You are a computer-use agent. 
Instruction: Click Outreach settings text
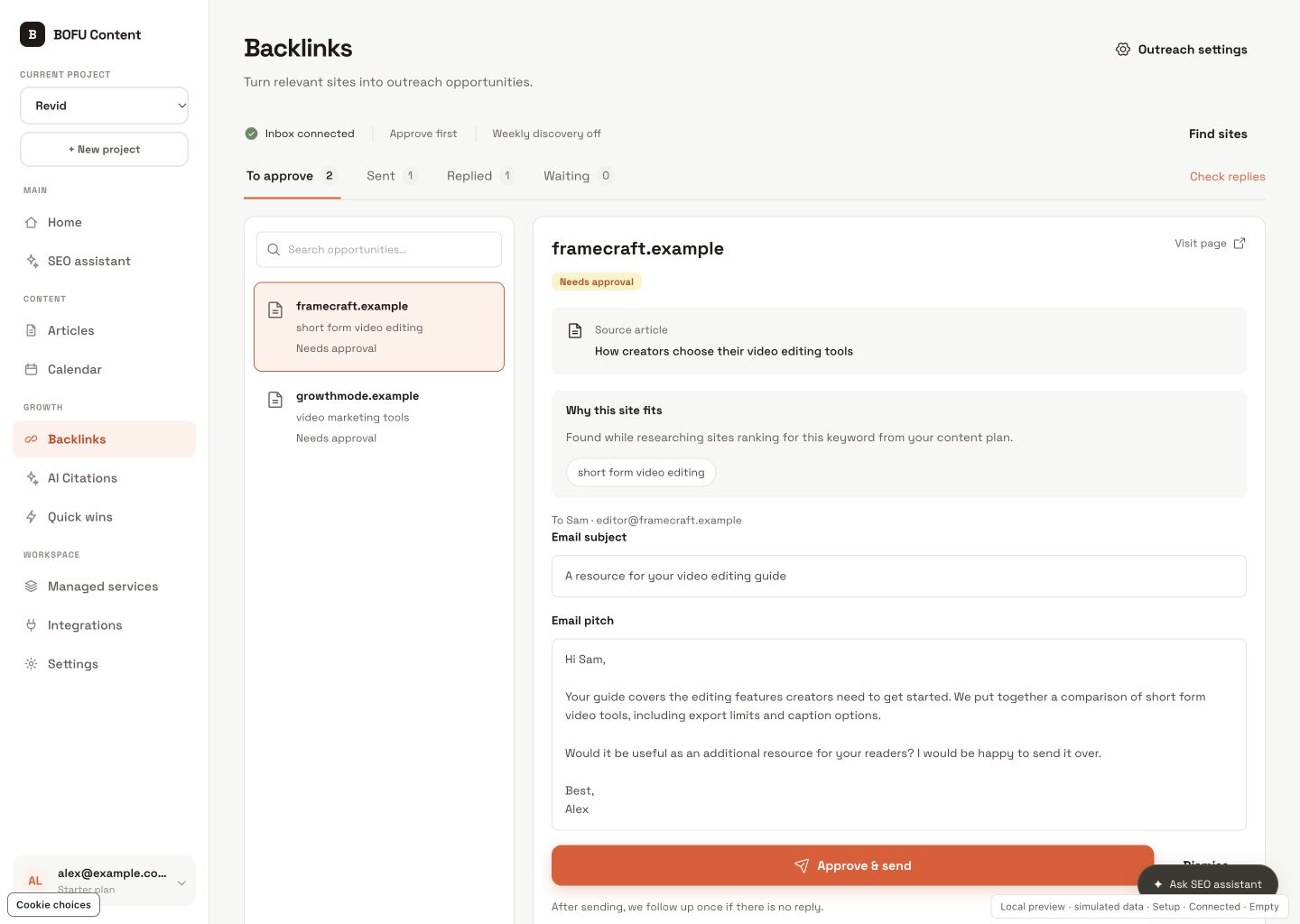[1193, 50]
